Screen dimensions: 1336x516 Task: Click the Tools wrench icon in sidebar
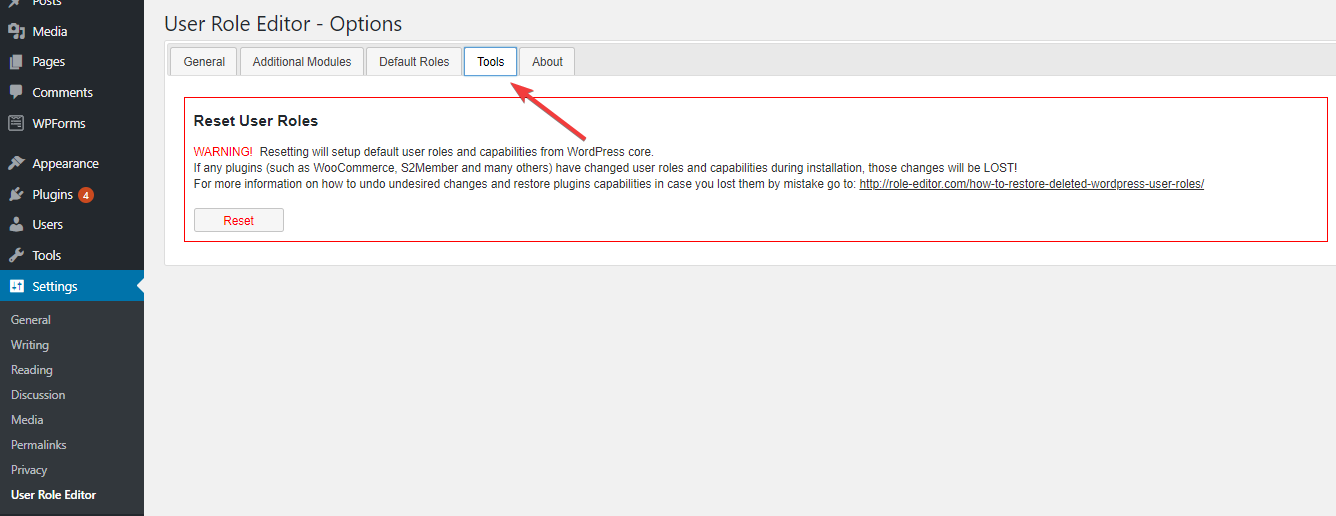[x=16, y=255]
